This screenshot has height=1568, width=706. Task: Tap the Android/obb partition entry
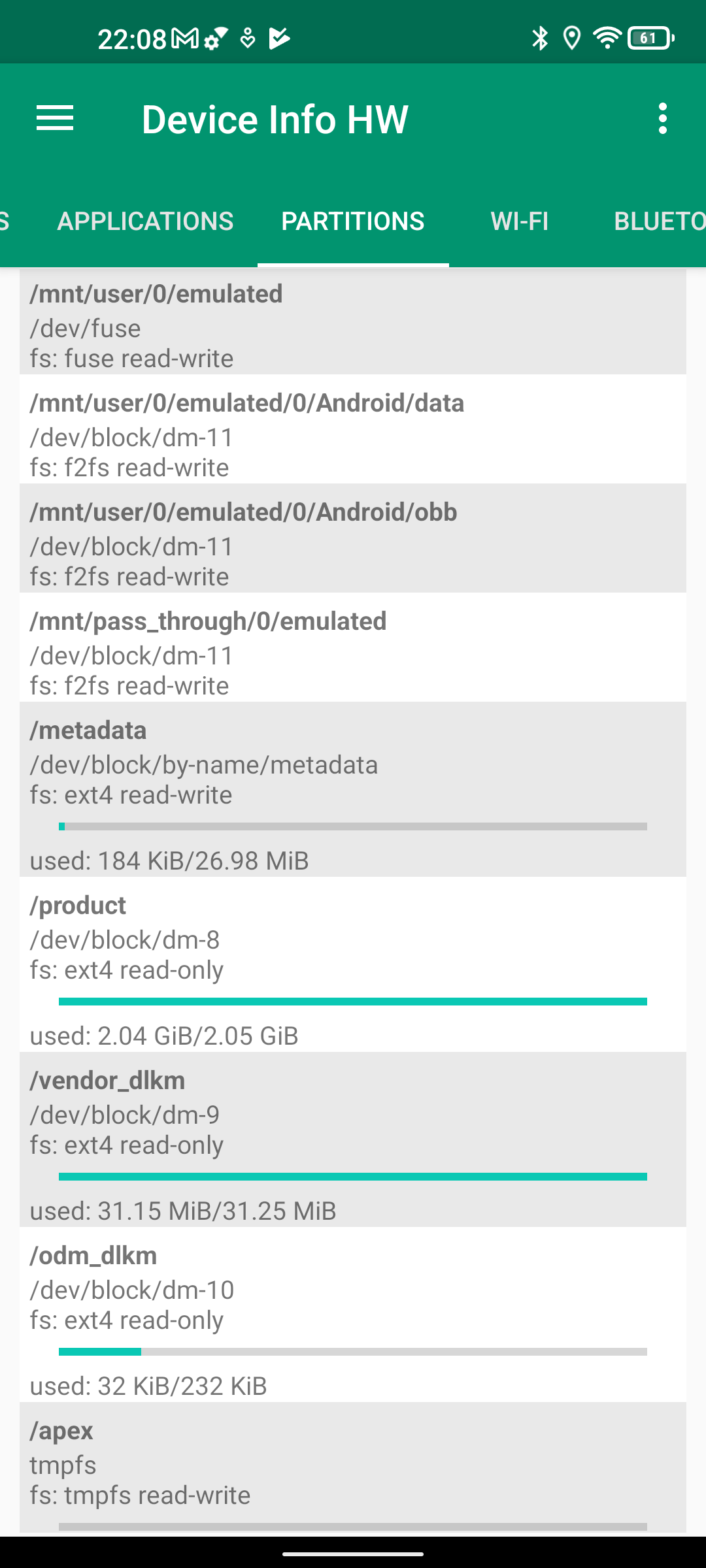[x=353, y=542]
